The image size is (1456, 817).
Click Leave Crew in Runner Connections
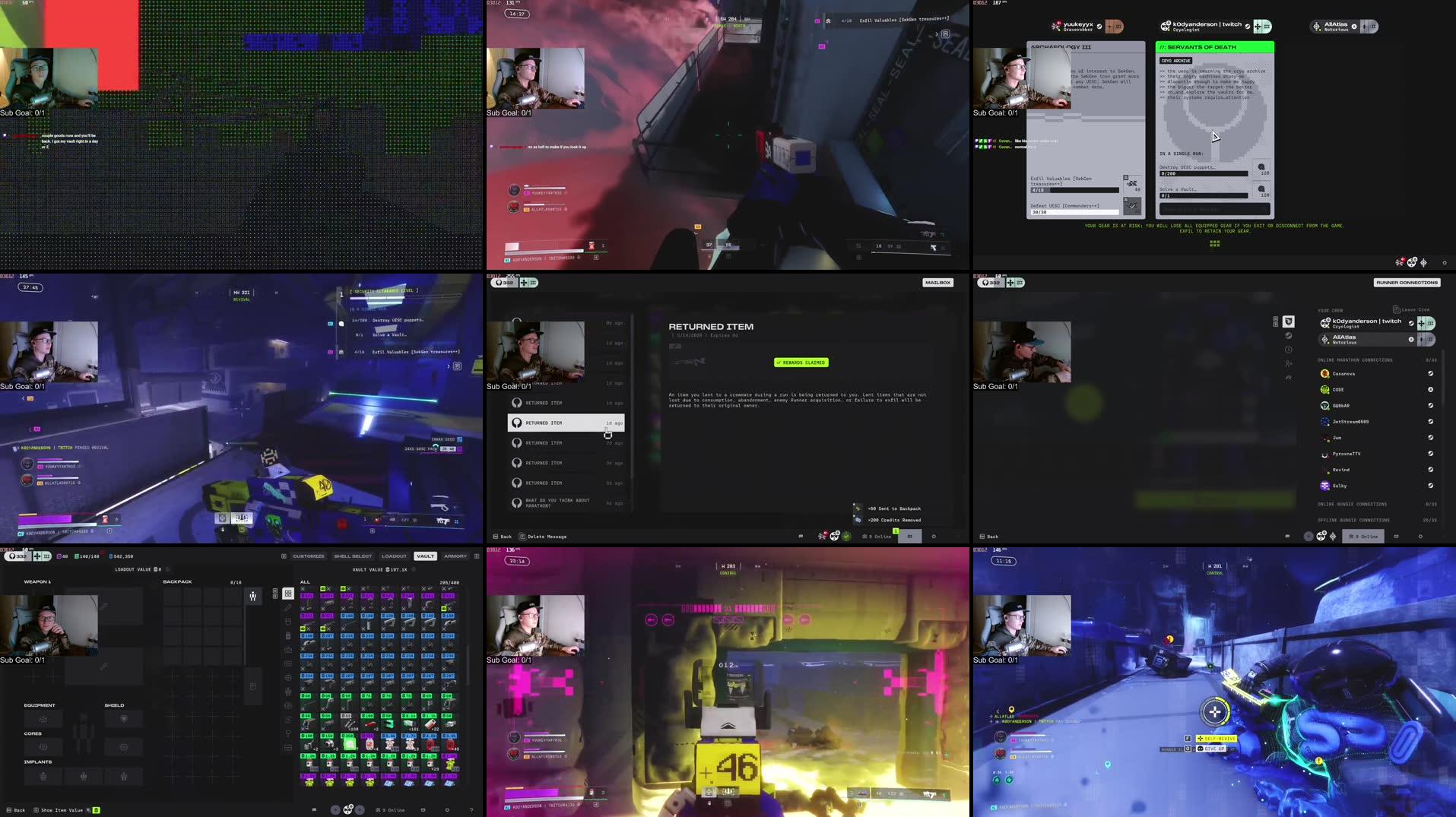pos(1410,309)
